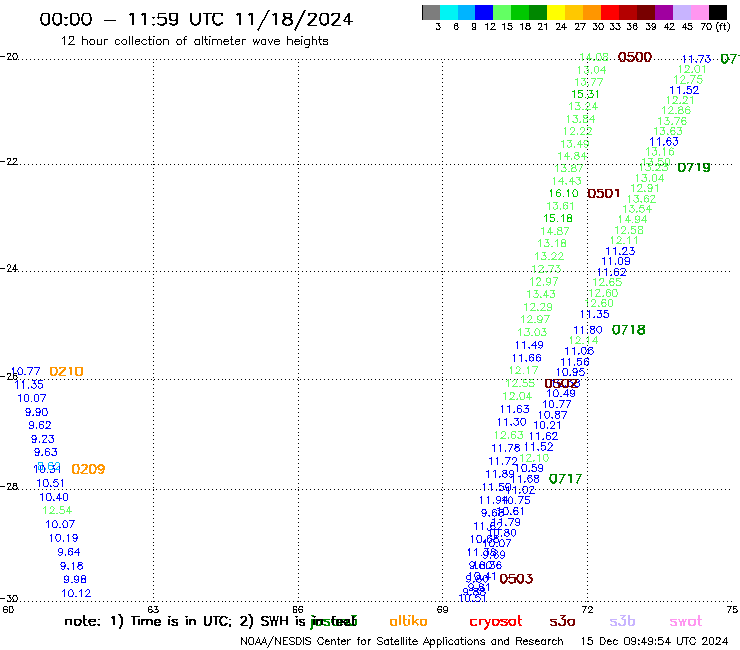Click the wave height value 12.01

click(x=692, y=69)
